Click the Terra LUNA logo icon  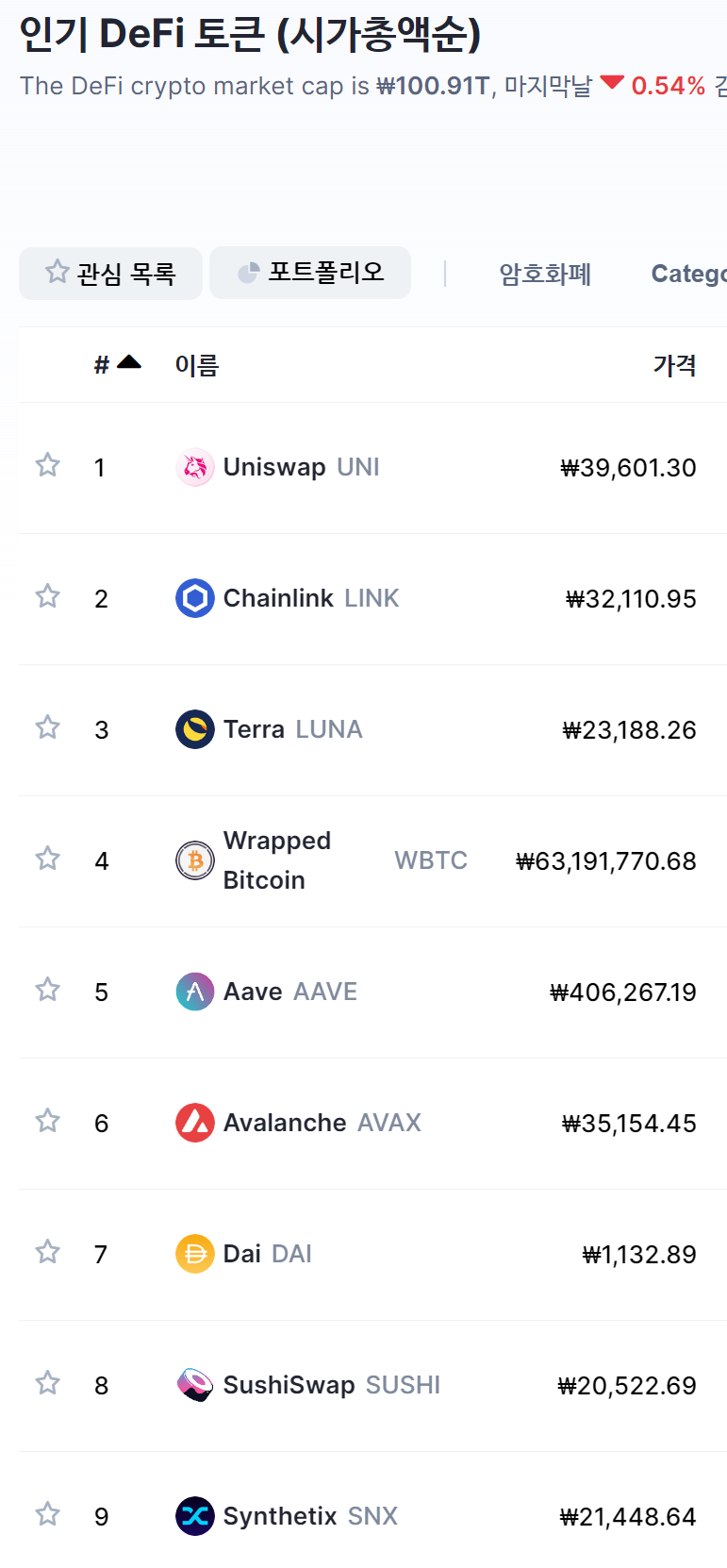click(x=195, y=729)
